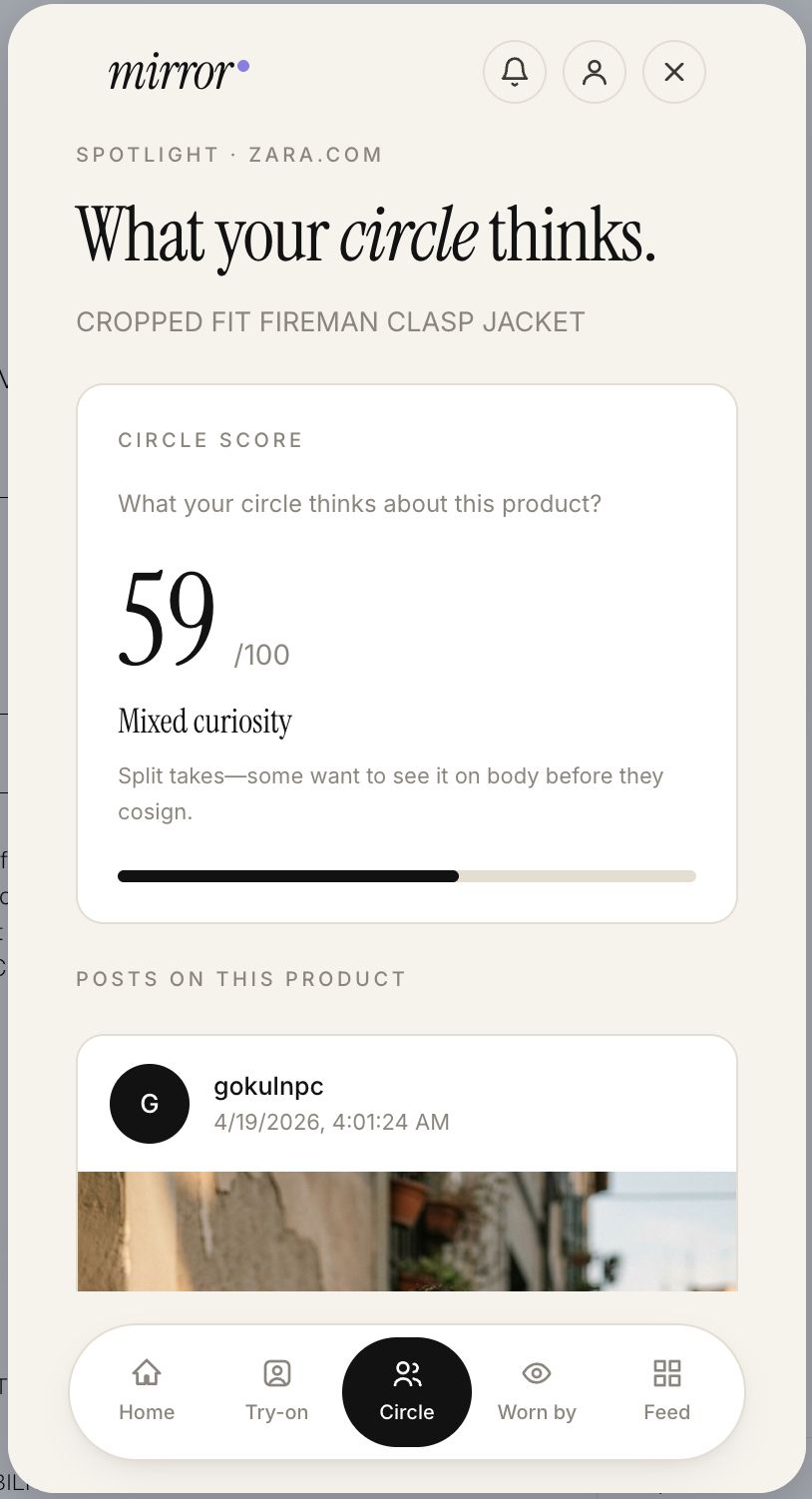Go to the Home tab
The image size is (812, 1499).
click(x=147, y=1391)
